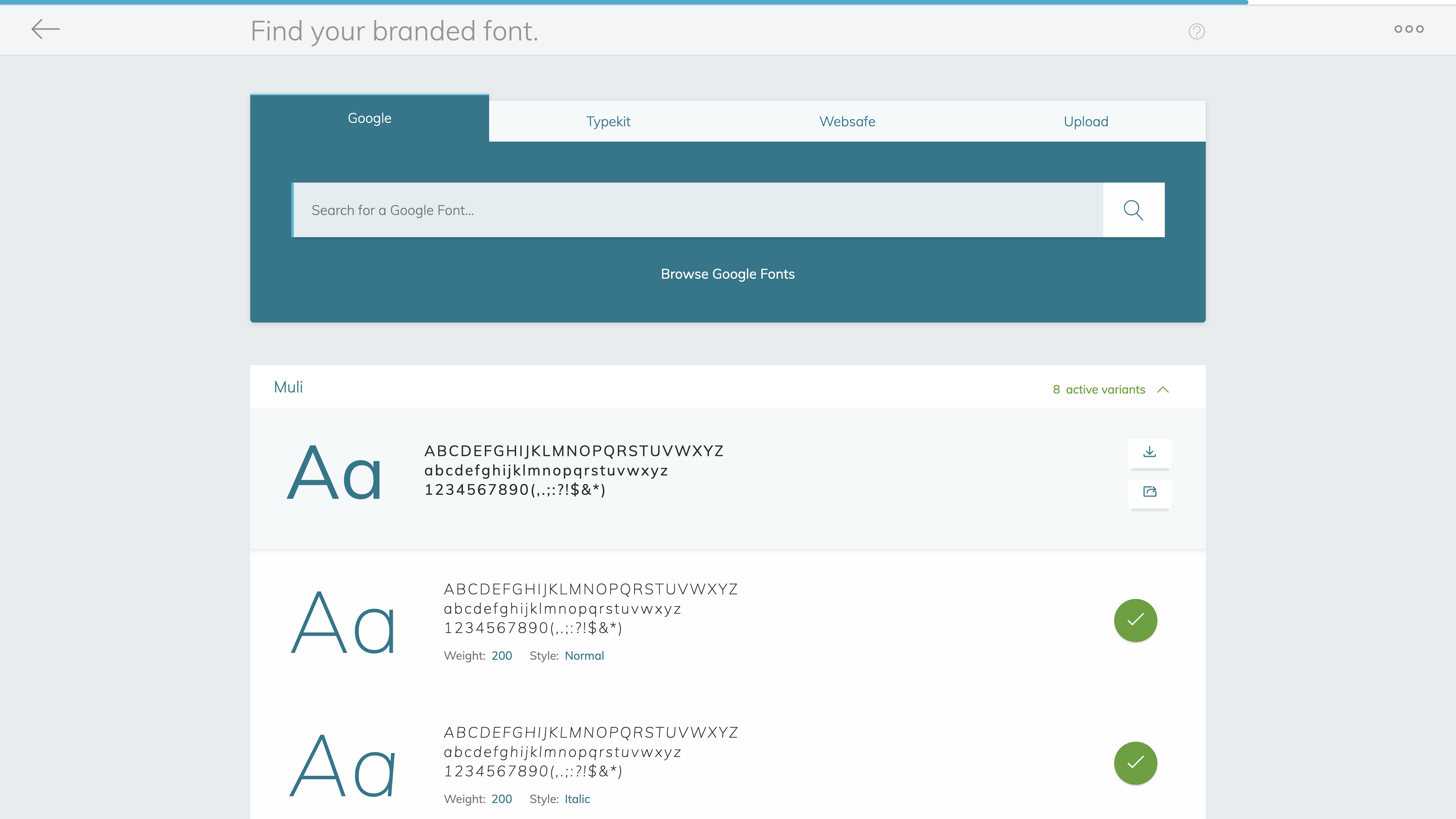Click the Muli font name

click(x=288, y=387)
